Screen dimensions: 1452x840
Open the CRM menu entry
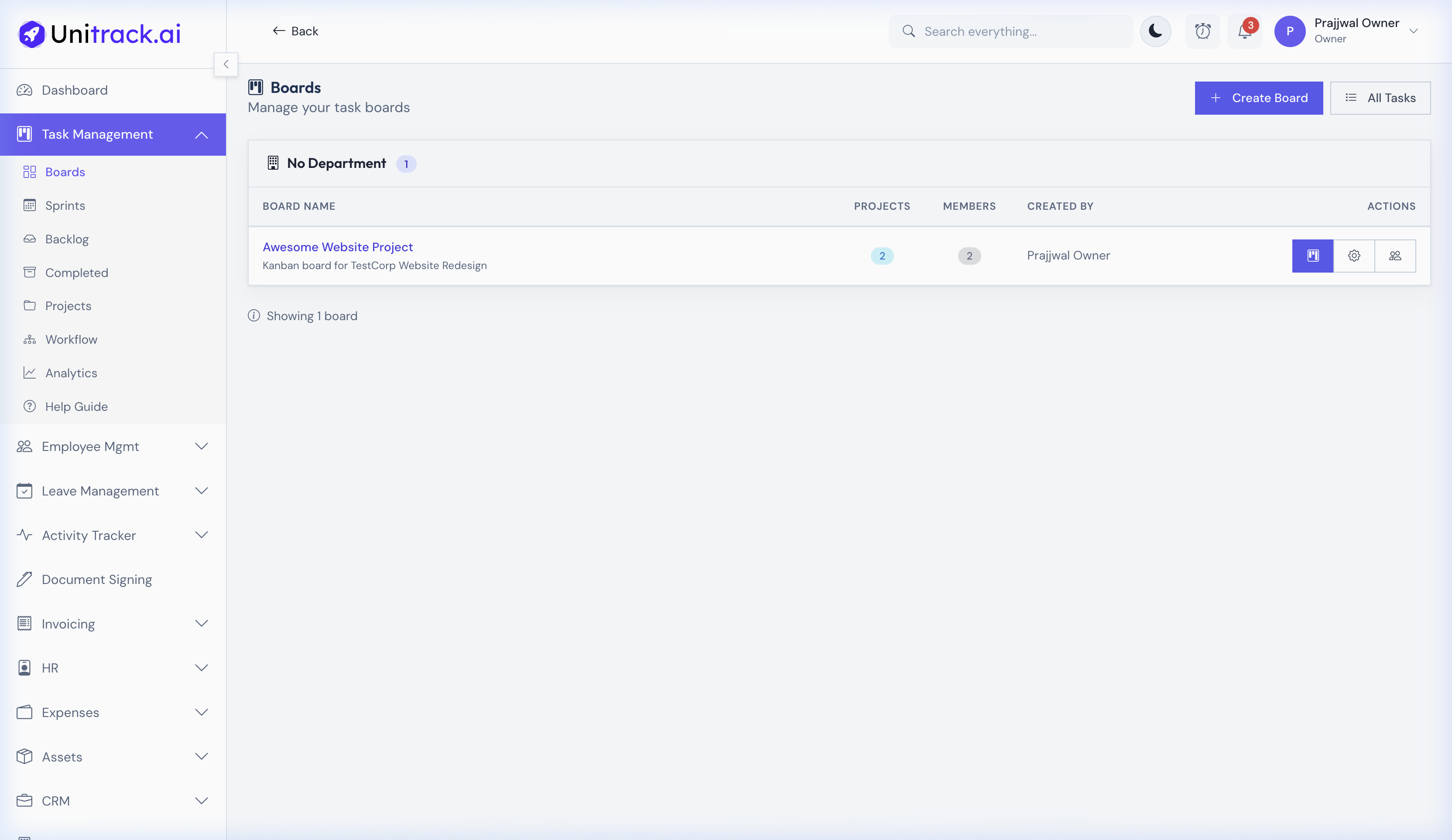click(x=56, y=801)
